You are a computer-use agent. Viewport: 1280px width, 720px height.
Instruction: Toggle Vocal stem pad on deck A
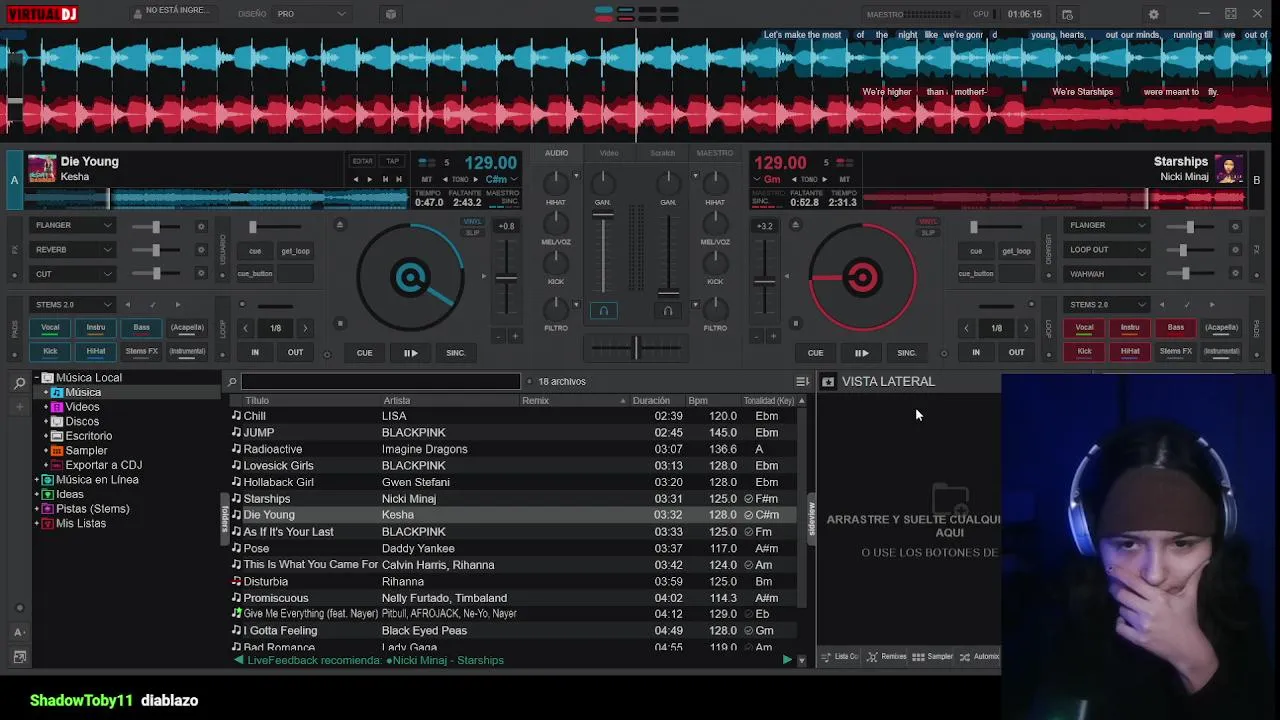pos(50,327)
